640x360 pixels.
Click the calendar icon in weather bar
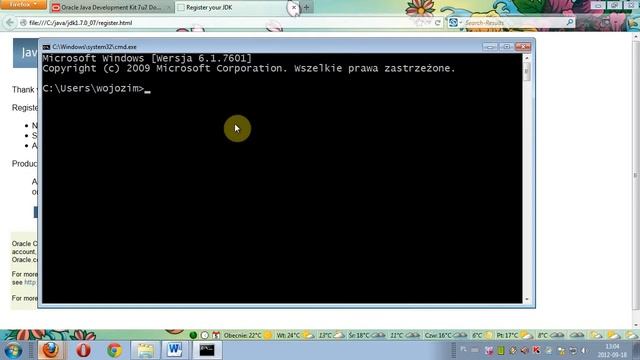pyautogui.click(x=216, y=336)
